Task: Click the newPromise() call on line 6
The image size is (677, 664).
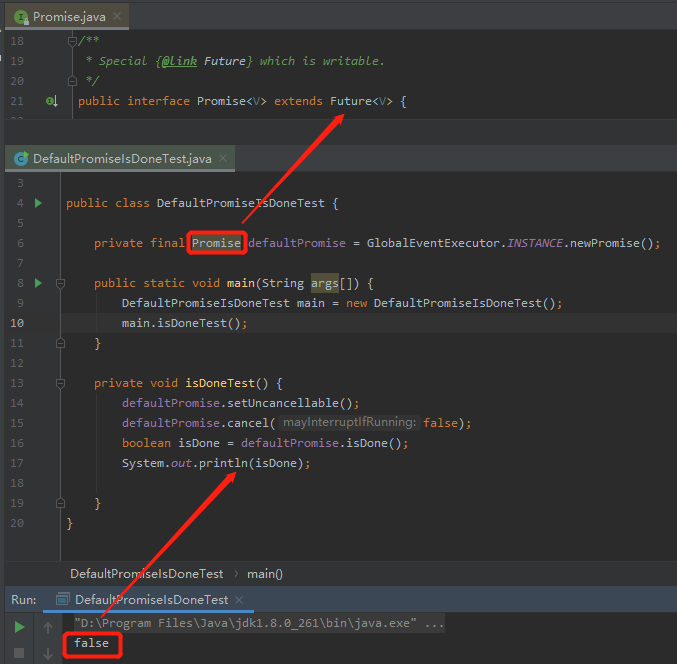Action: (611, 243)
